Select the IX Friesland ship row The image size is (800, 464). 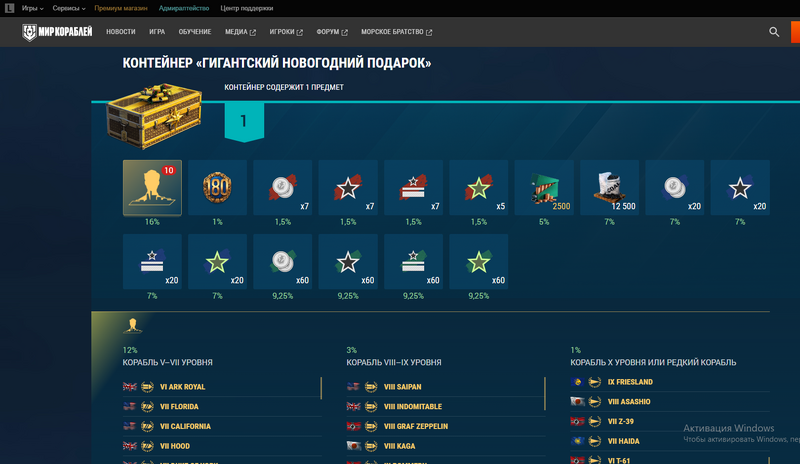click(669, 382)
